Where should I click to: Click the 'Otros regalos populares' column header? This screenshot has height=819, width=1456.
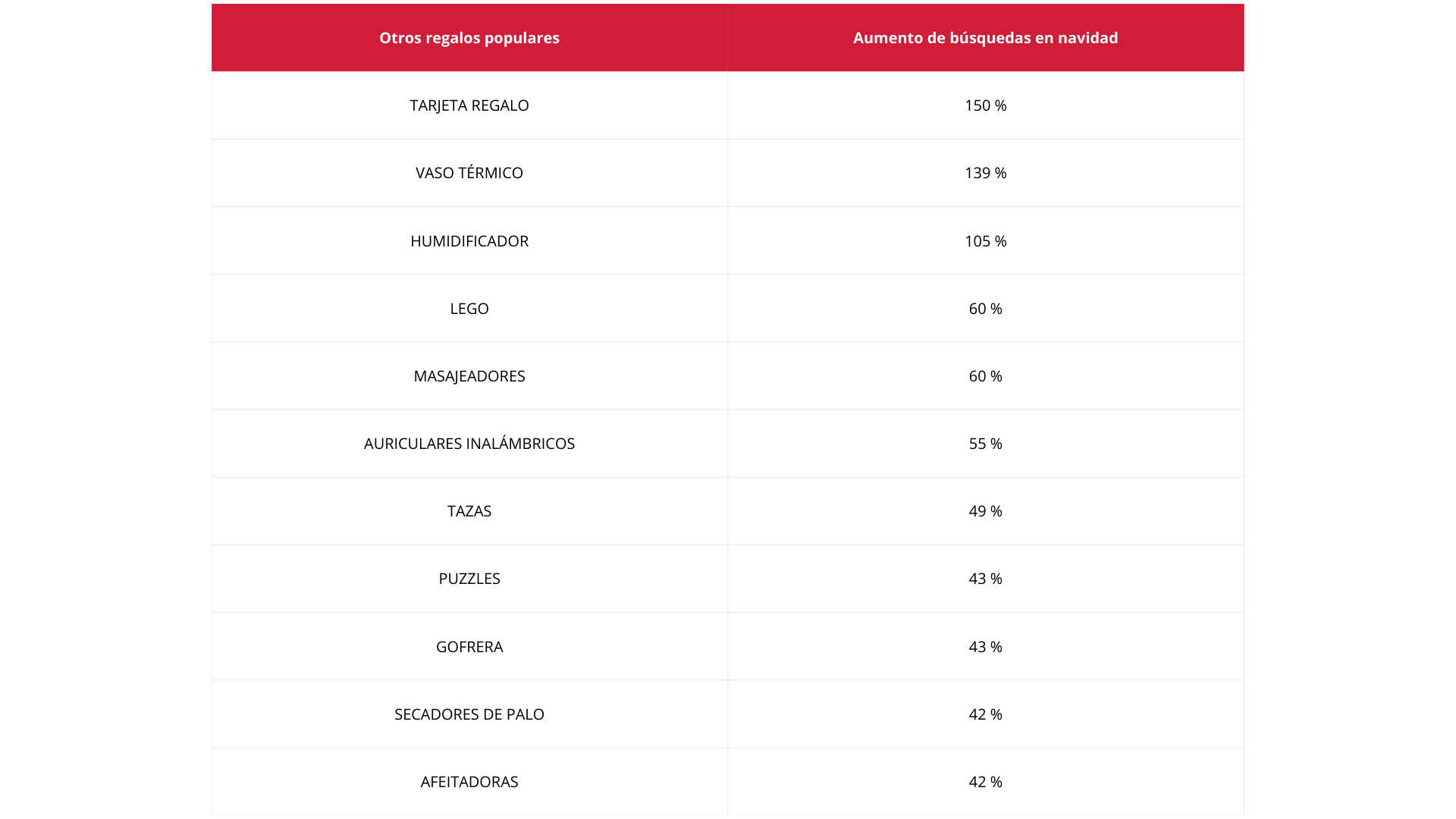click(469, 38)
